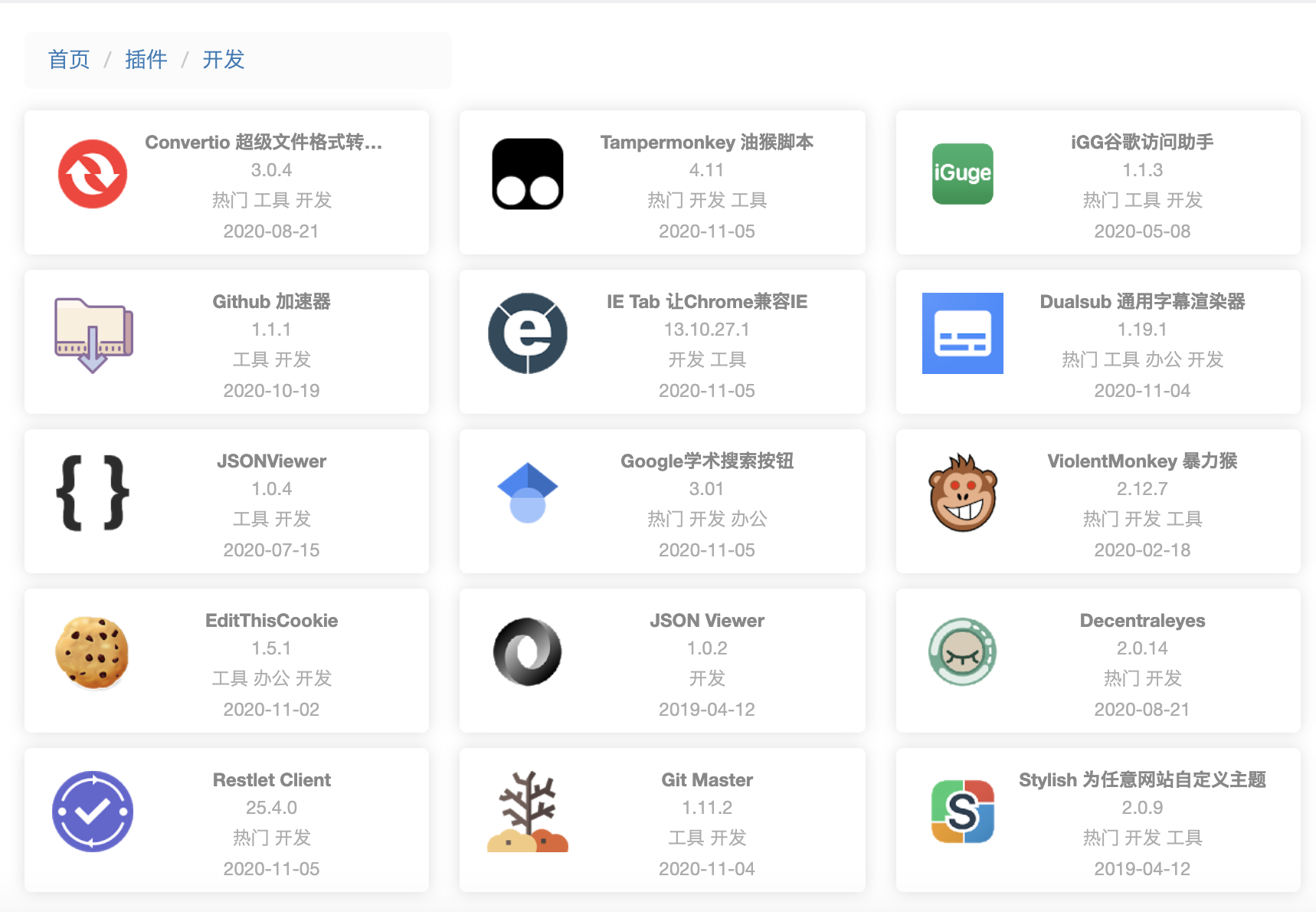1316x912 pixels.
Task: Click tags 热门 工具 办公 开发 under Dualsub
Action: (1142, 359)
